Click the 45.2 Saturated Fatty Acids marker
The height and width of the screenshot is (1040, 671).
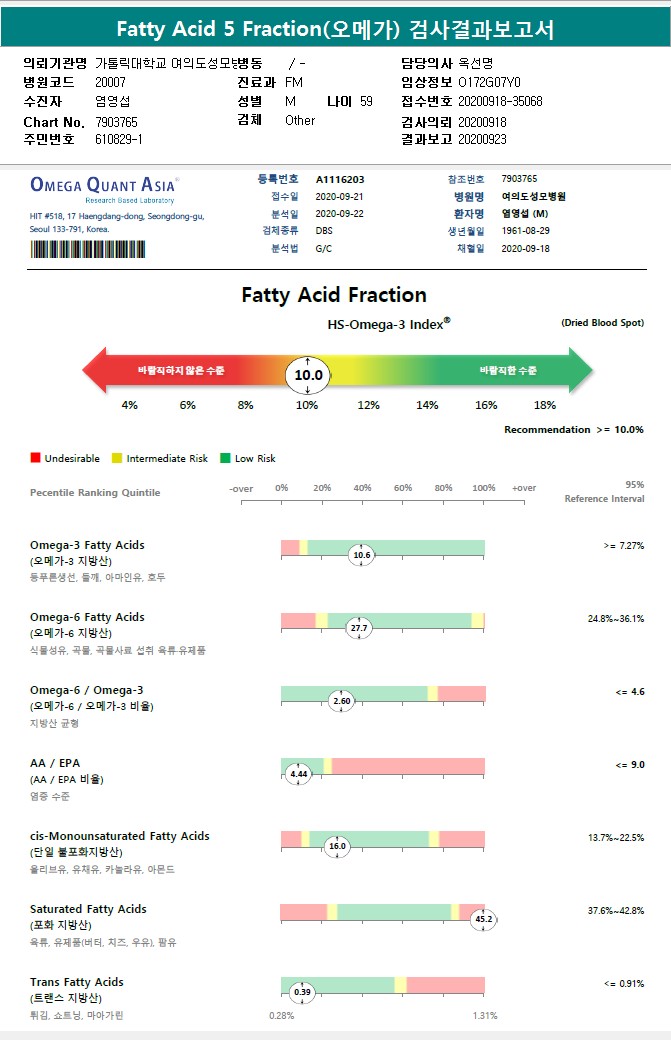pyautogui.click(x=484, y=919)
